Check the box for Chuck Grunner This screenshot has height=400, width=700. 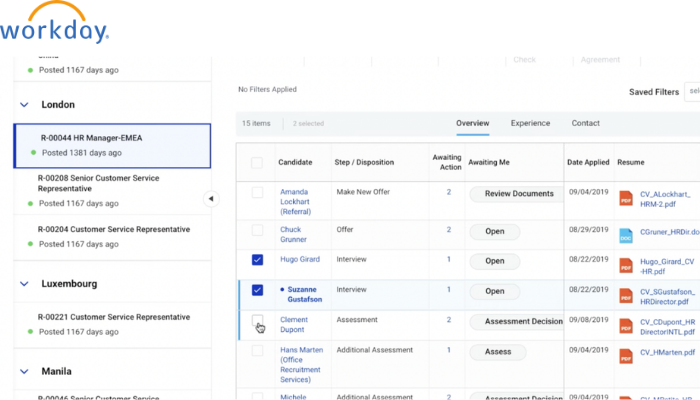(x=257, y=230)
